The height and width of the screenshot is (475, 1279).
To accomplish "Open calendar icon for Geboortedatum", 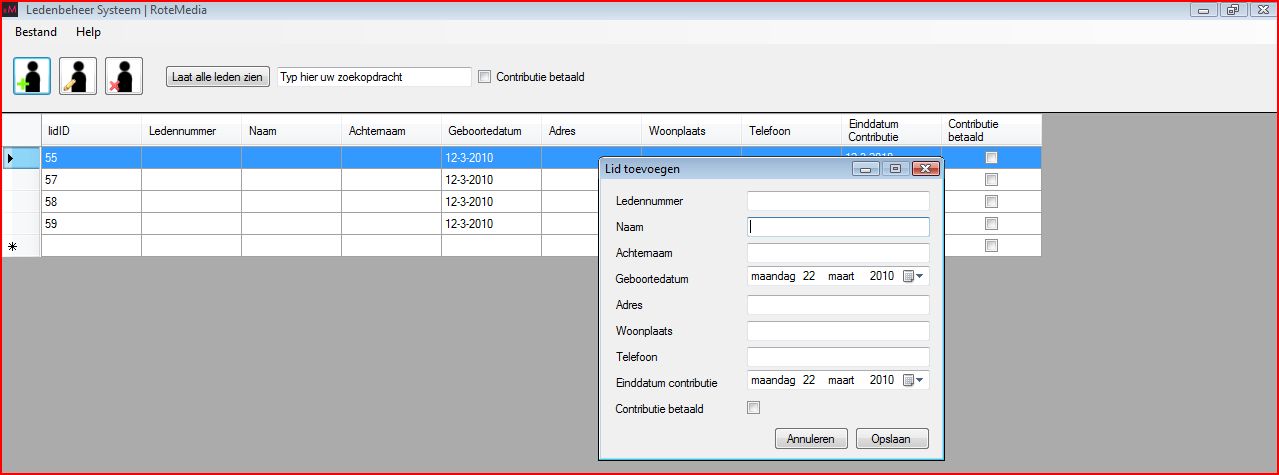I will tap(915, 276).
